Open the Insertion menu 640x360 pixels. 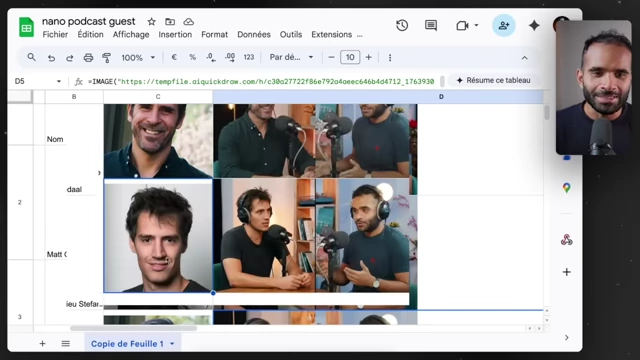tap(175, 35)
